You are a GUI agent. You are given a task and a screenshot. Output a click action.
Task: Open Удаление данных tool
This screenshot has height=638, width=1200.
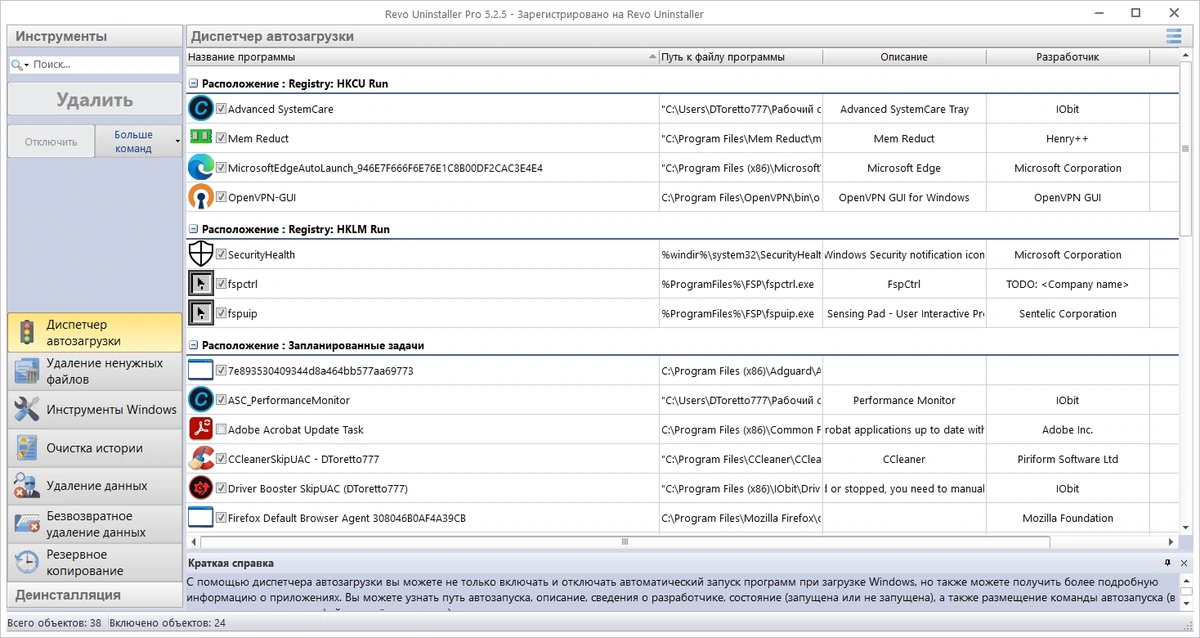point(95,486)
